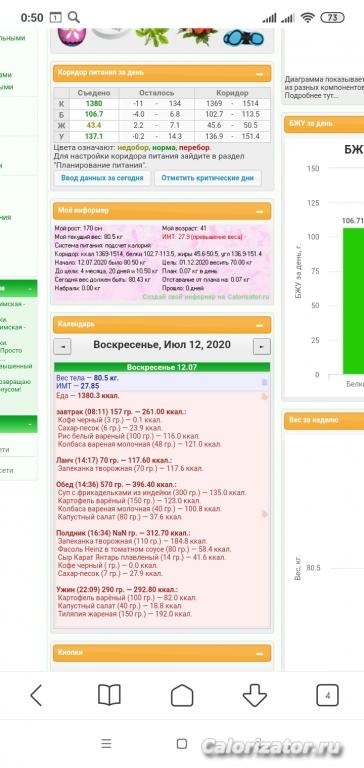Click the Ввод данных за сегодня button

coord(102,178)
